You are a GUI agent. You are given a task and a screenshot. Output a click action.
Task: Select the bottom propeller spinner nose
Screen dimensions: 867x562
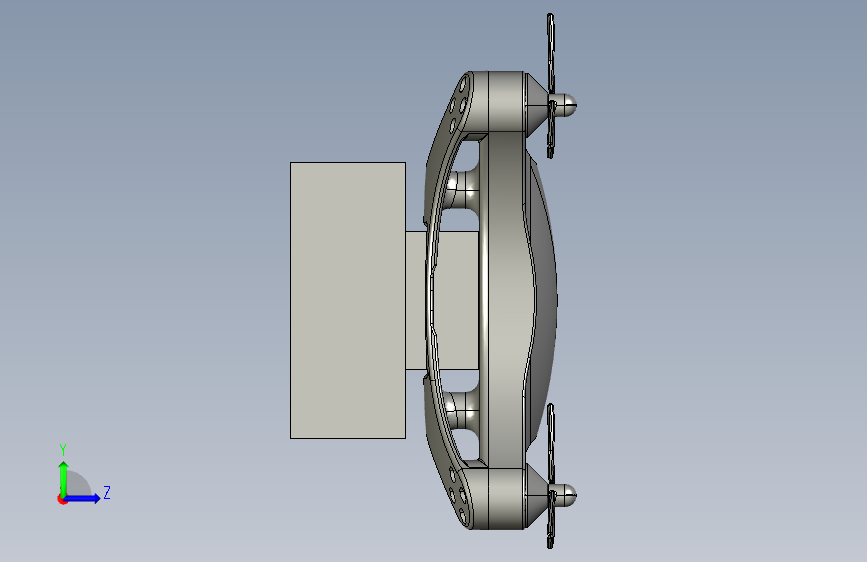click(566, 495)
